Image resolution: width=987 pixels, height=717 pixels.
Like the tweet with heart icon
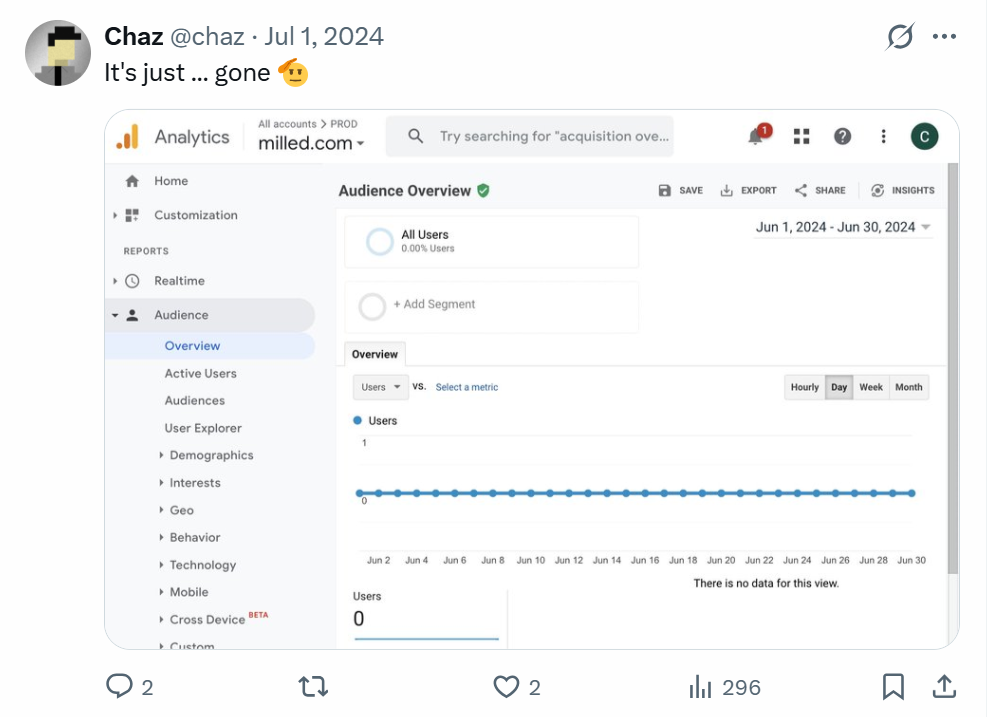pyautogui.click(x=507, y=686)
